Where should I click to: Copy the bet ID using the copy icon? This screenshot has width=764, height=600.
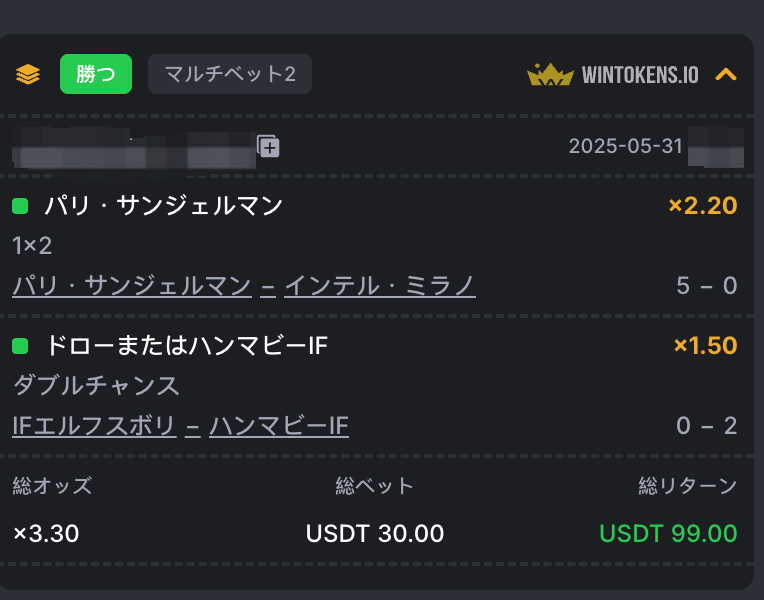pos(268,146)
